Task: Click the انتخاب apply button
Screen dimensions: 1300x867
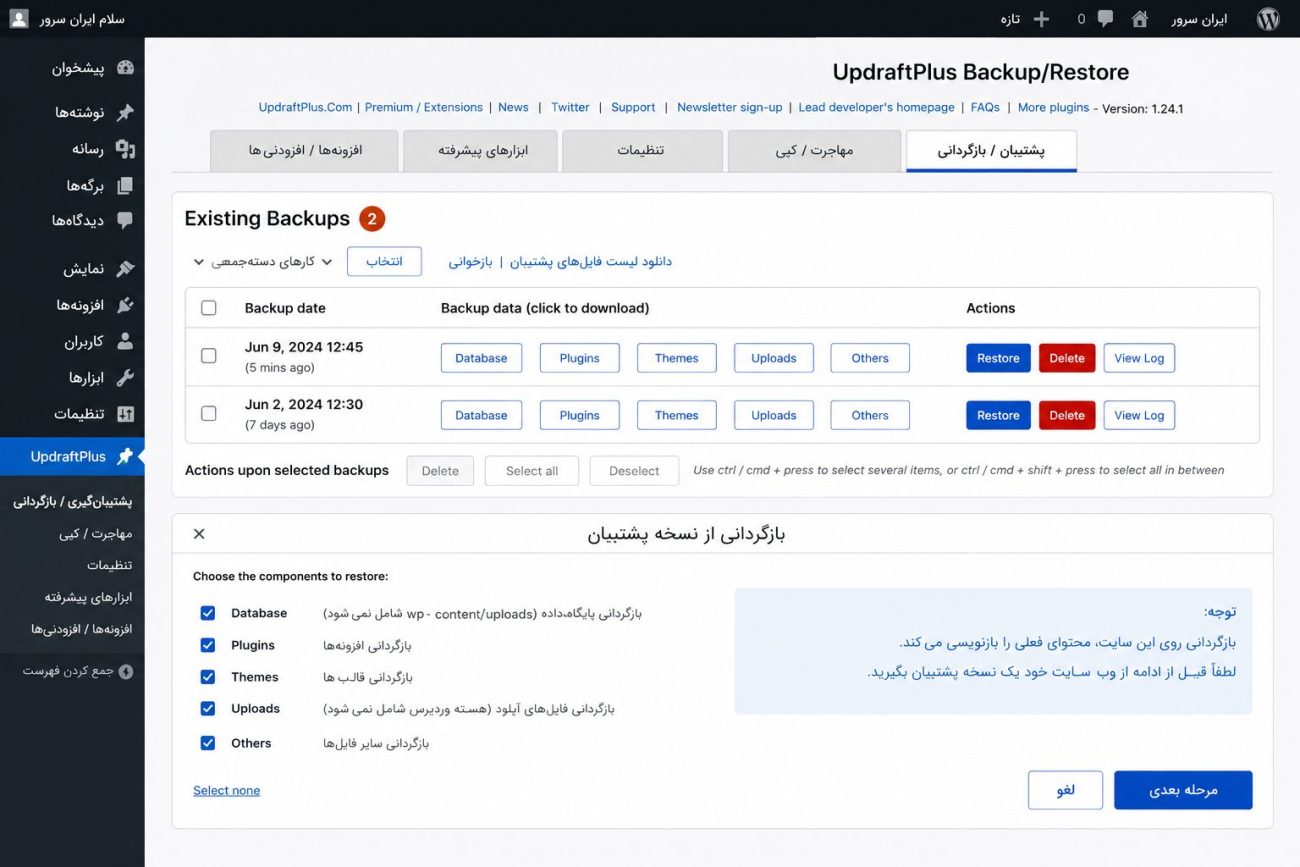Action: [384, 262]
